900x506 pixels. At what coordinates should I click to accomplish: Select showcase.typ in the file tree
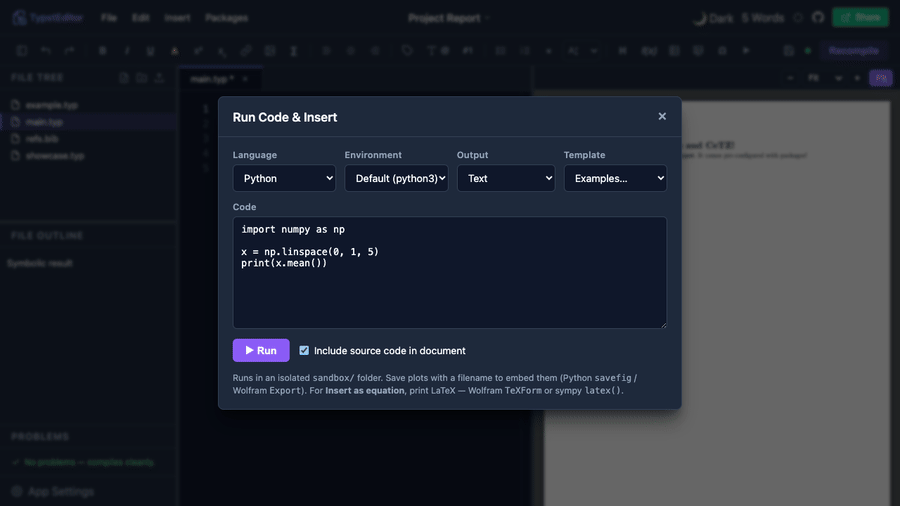[55, 155]
